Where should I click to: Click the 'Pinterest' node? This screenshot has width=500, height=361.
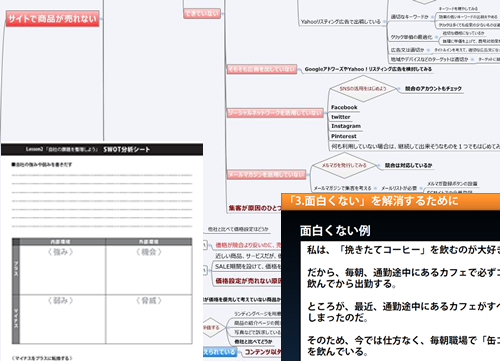click(x=344, y=136)
